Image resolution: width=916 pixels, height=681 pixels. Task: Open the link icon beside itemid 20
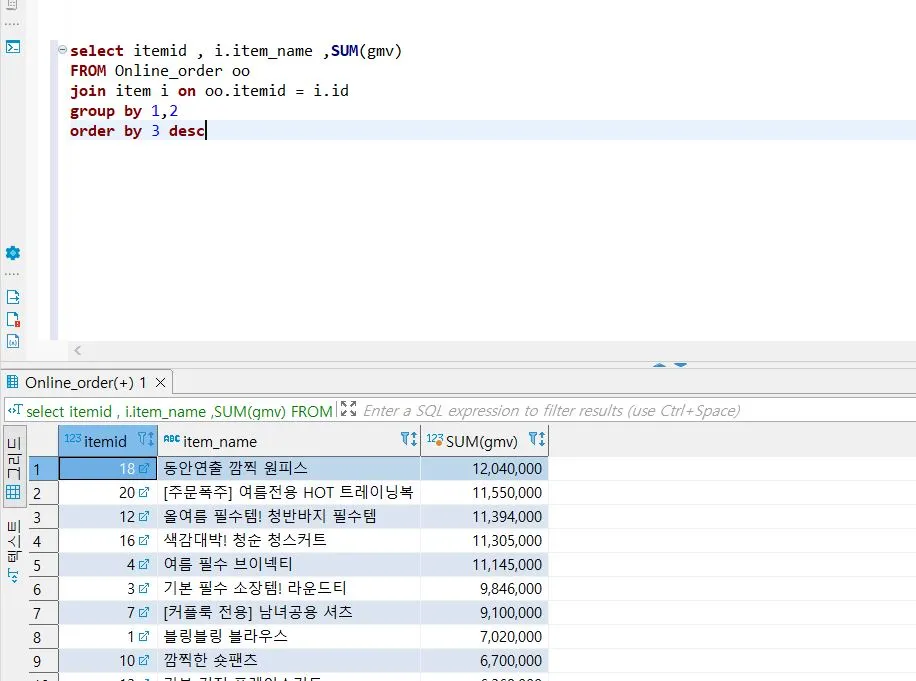(144, 492)
